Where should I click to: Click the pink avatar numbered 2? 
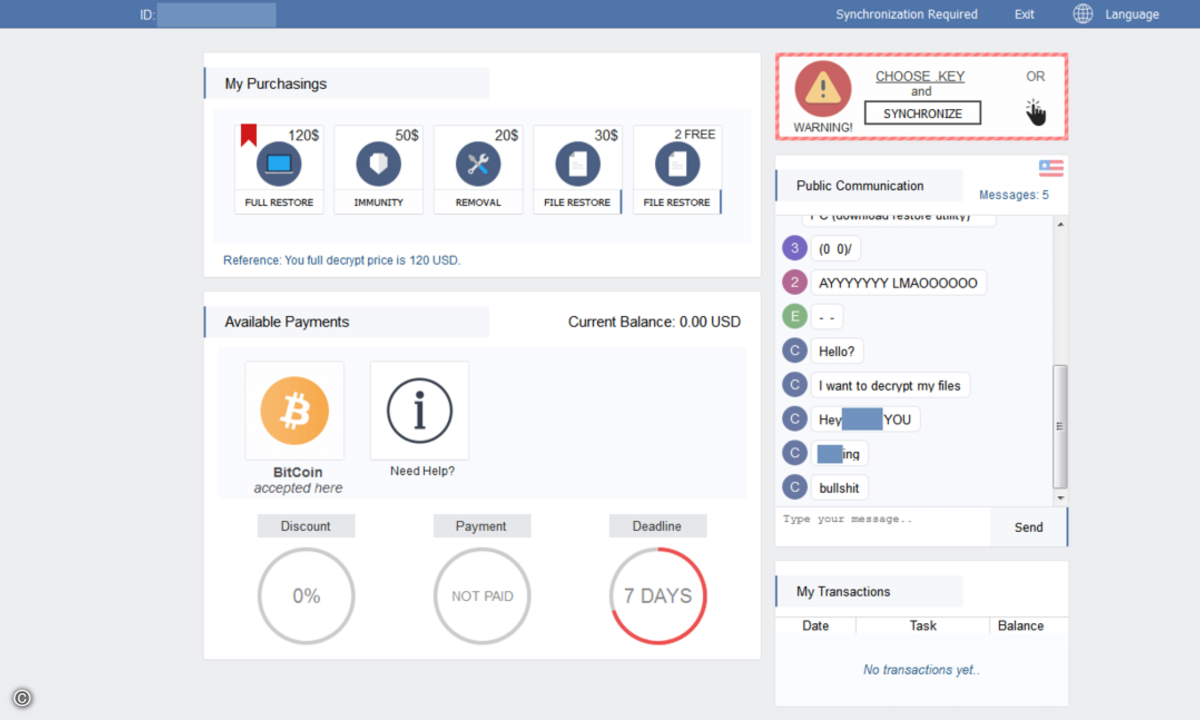tap(794, 283)
